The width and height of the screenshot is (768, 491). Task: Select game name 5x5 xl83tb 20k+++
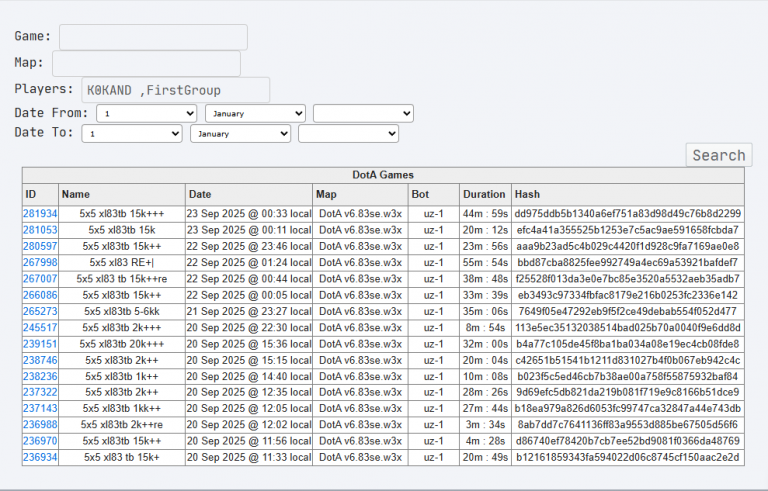tap(122, 344)
